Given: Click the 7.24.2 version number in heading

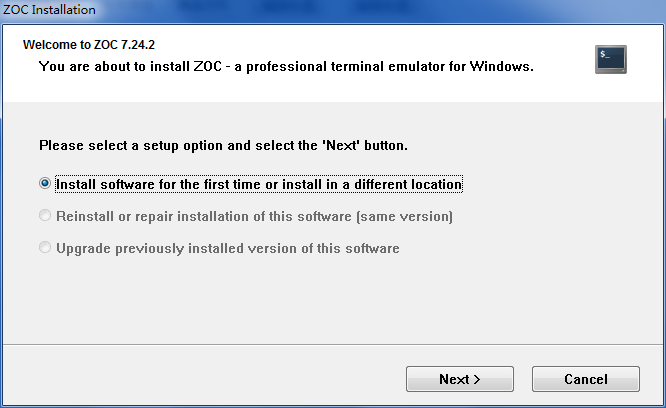Looking at the screenshot, I should (138, 45).
